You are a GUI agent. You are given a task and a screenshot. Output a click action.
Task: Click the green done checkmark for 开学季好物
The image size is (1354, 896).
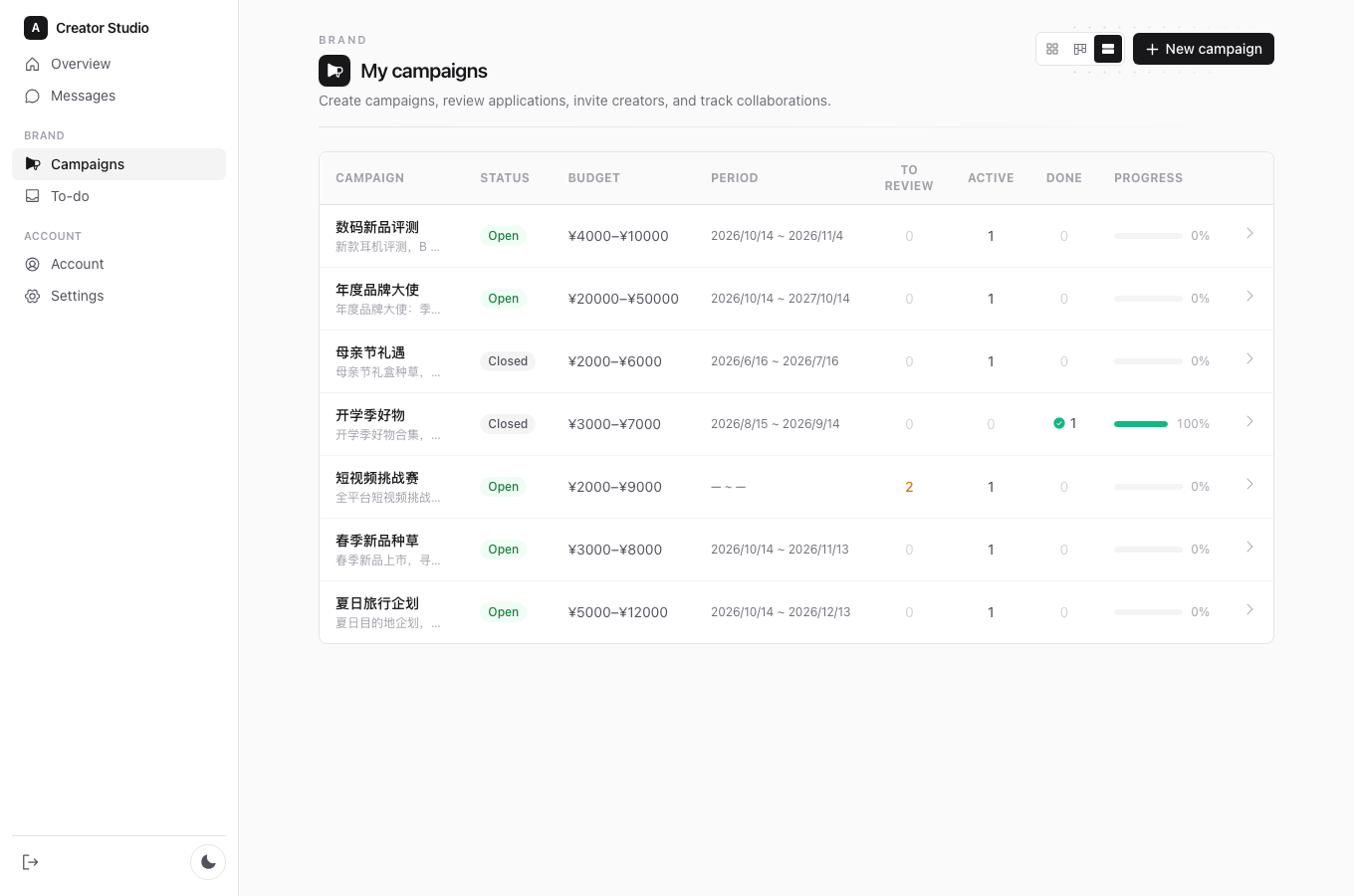1059,423
